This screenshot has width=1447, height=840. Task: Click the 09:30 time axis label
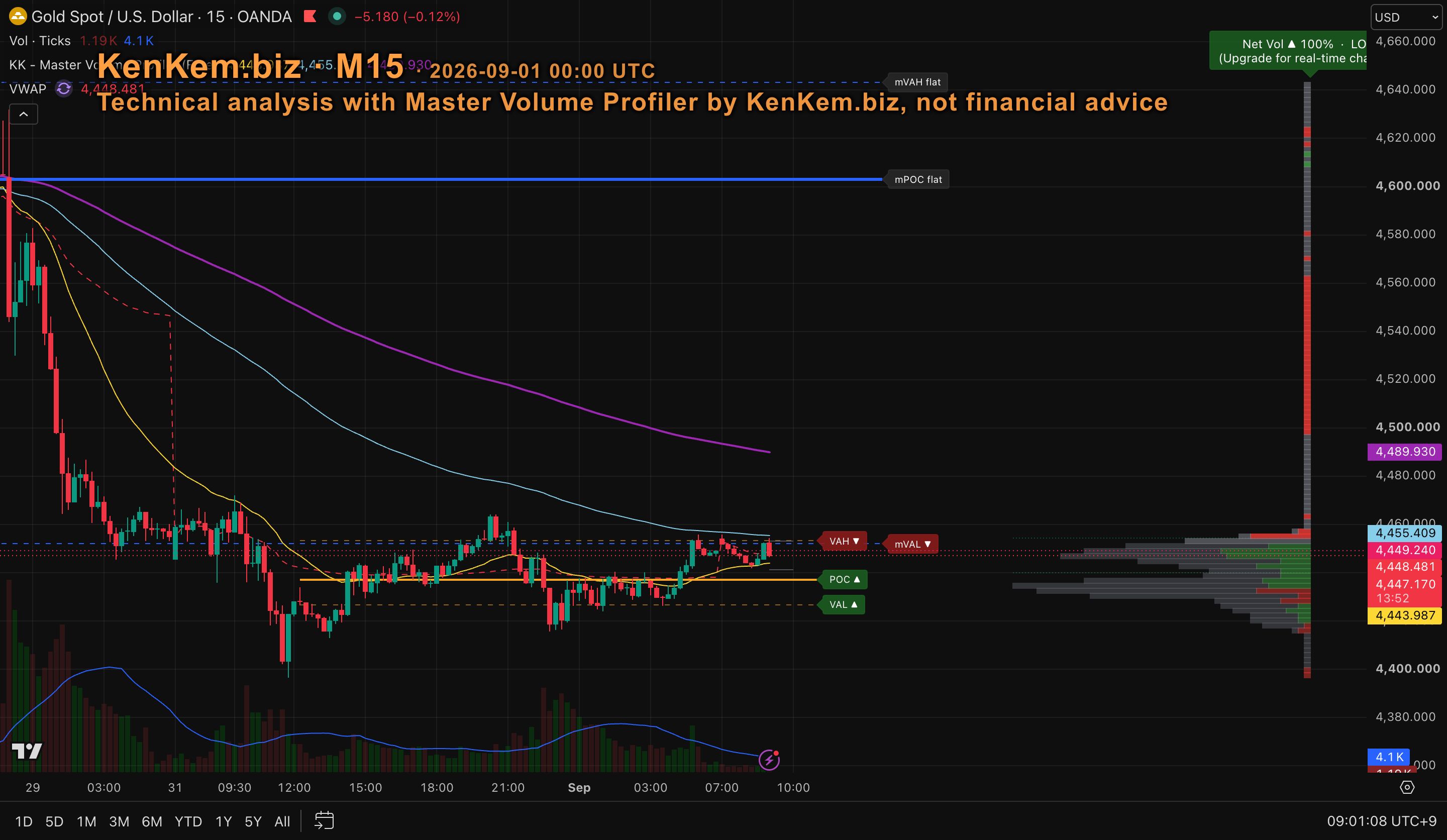click(x=234, y=788)
